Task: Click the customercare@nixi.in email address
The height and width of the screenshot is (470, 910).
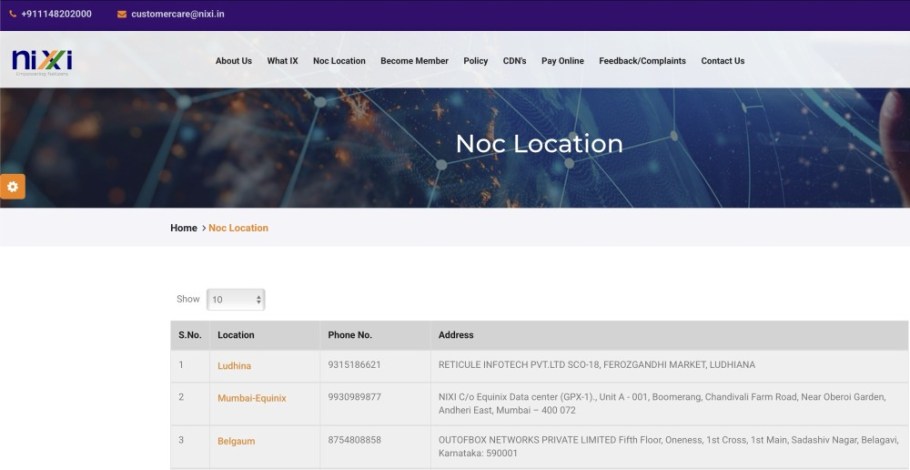Action: [x=177, y=14]
